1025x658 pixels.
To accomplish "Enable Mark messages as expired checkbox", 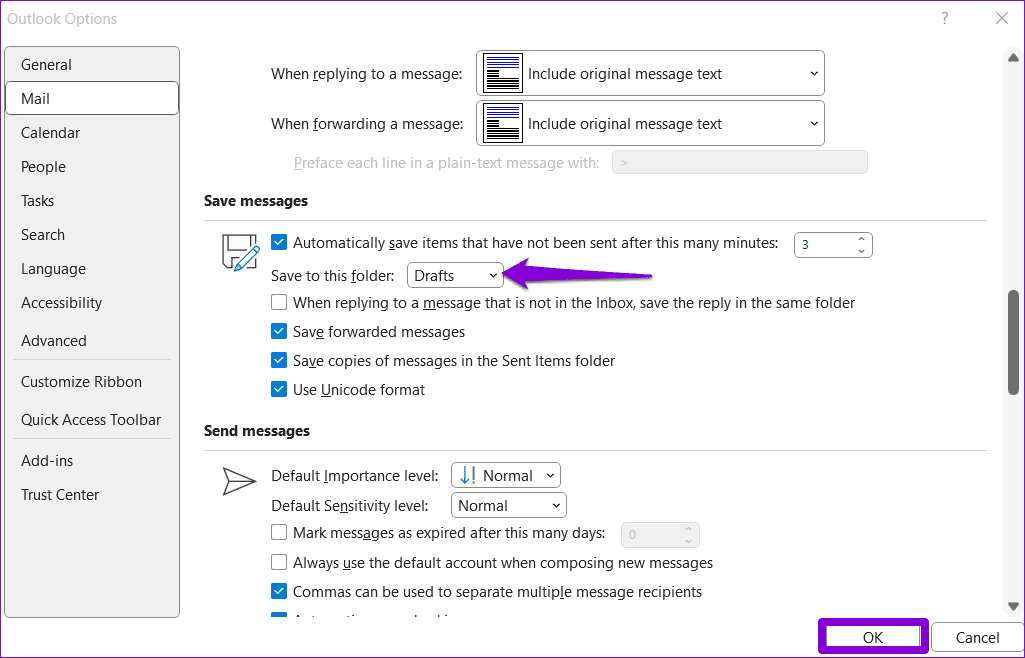I will coord(279,533).
